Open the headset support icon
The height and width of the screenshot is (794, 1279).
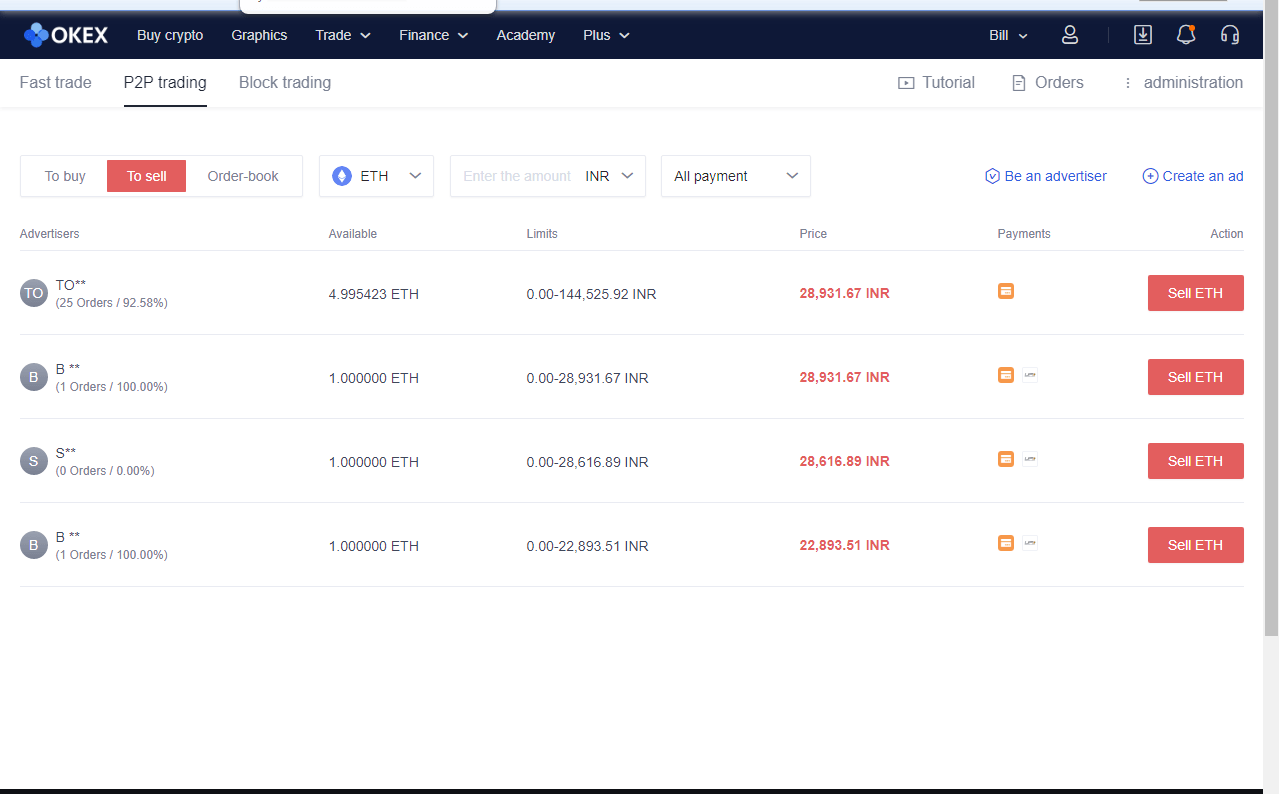point(1230,35)
